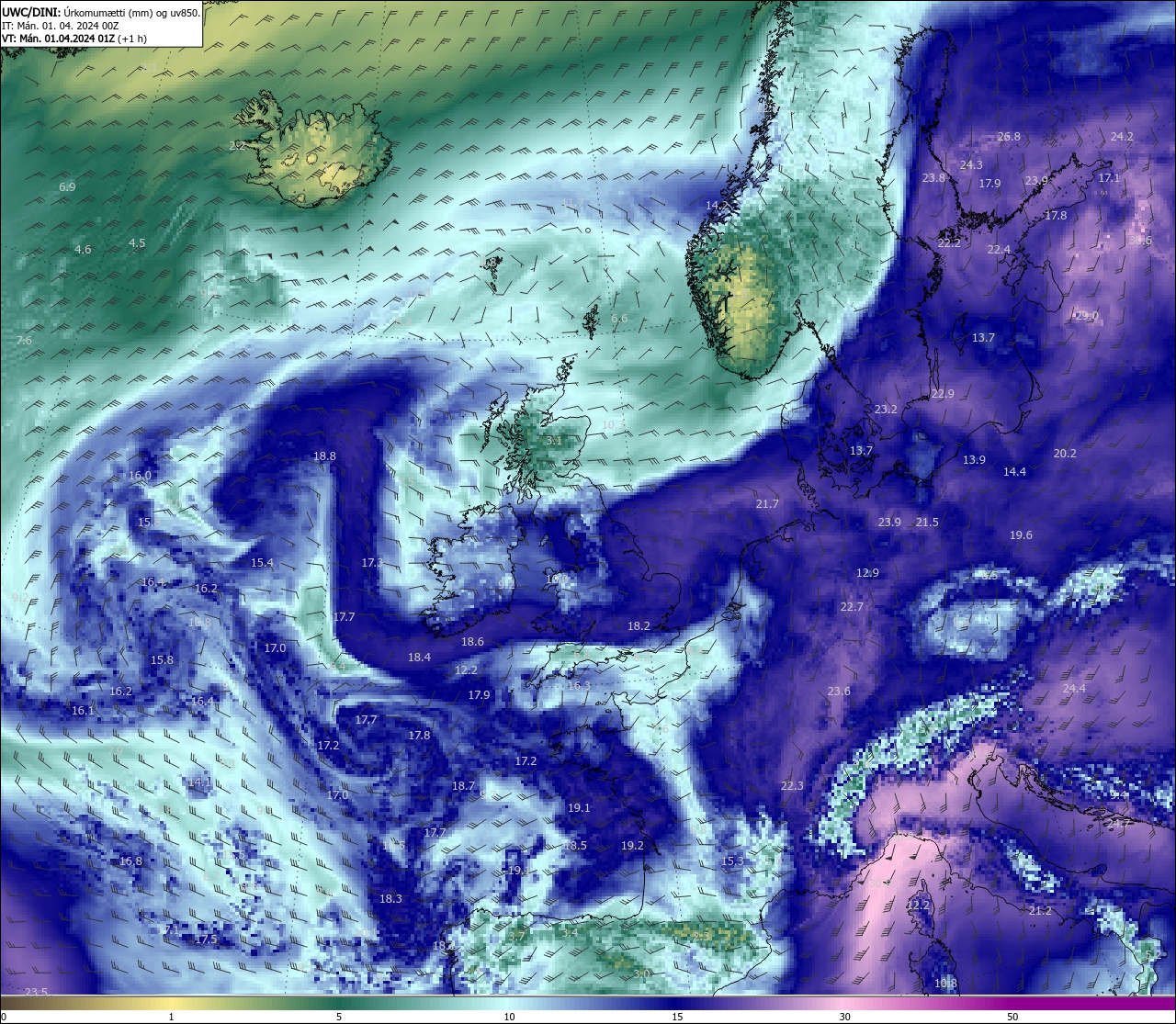The image size is (1176, 1024).
Task: Click the 20.2 value label
Action: (1065, 454)
